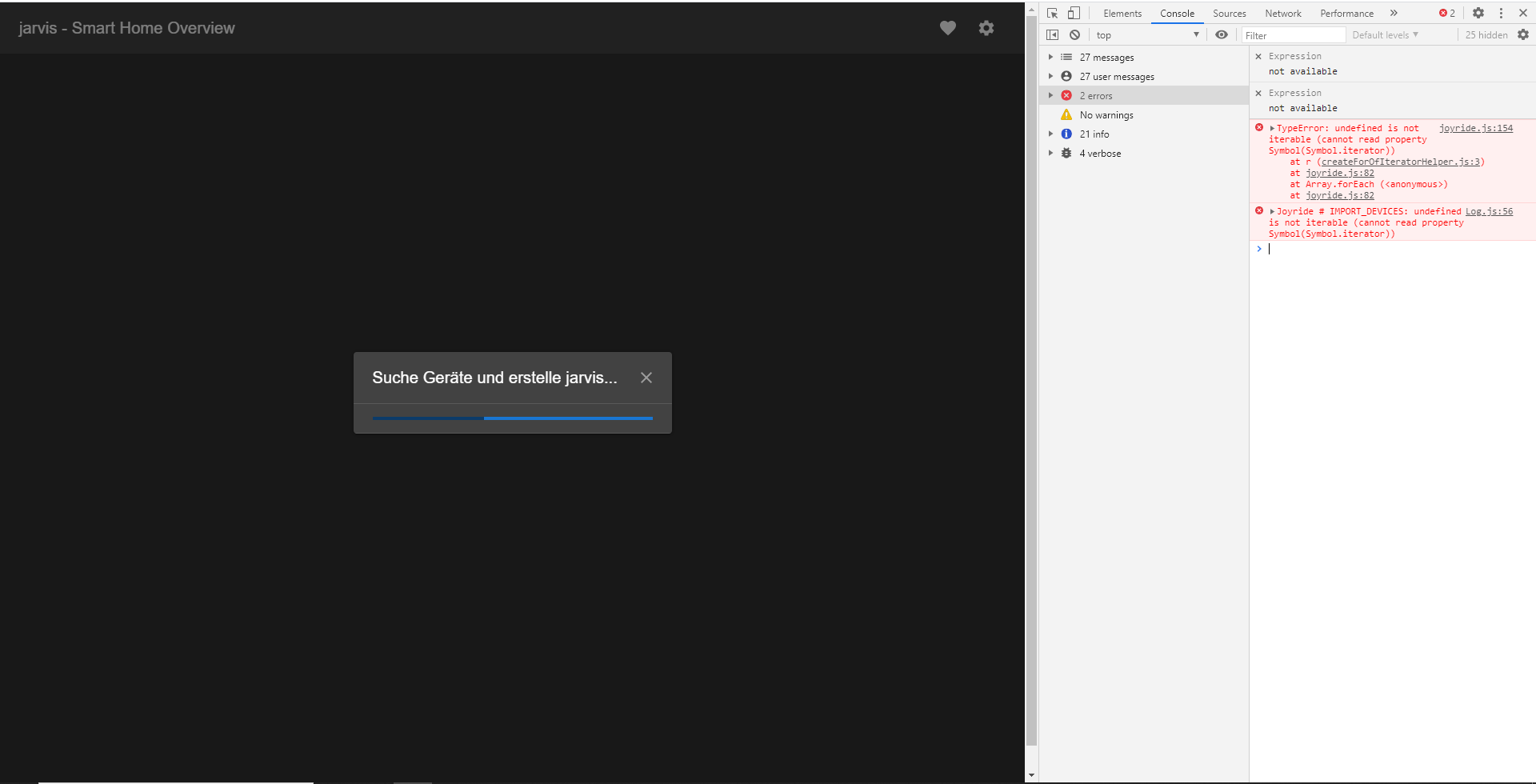Click the scrollbar down arrow
This screenshot has height=784, width=1536.
pos(1031,775)
